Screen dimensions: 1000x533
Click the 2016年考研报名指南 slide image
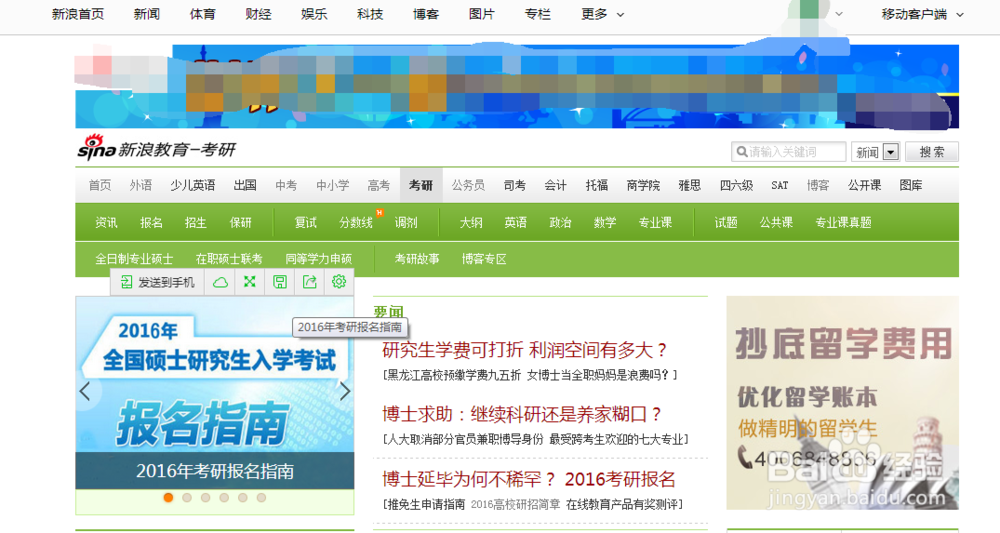214,393
